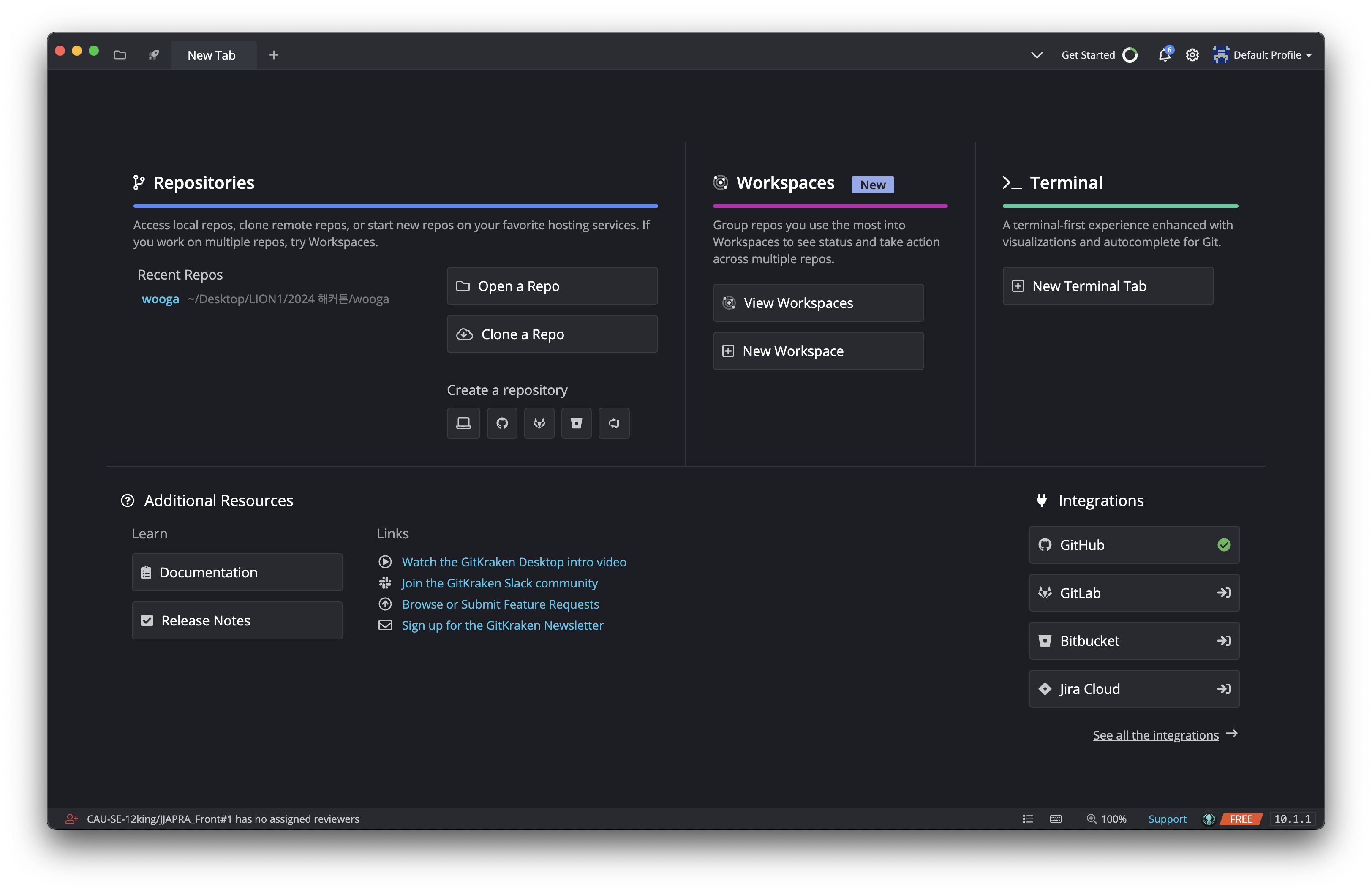Expand the tab list chevron dropdown
1372x892 pixels.
(x=1037, y=55)
